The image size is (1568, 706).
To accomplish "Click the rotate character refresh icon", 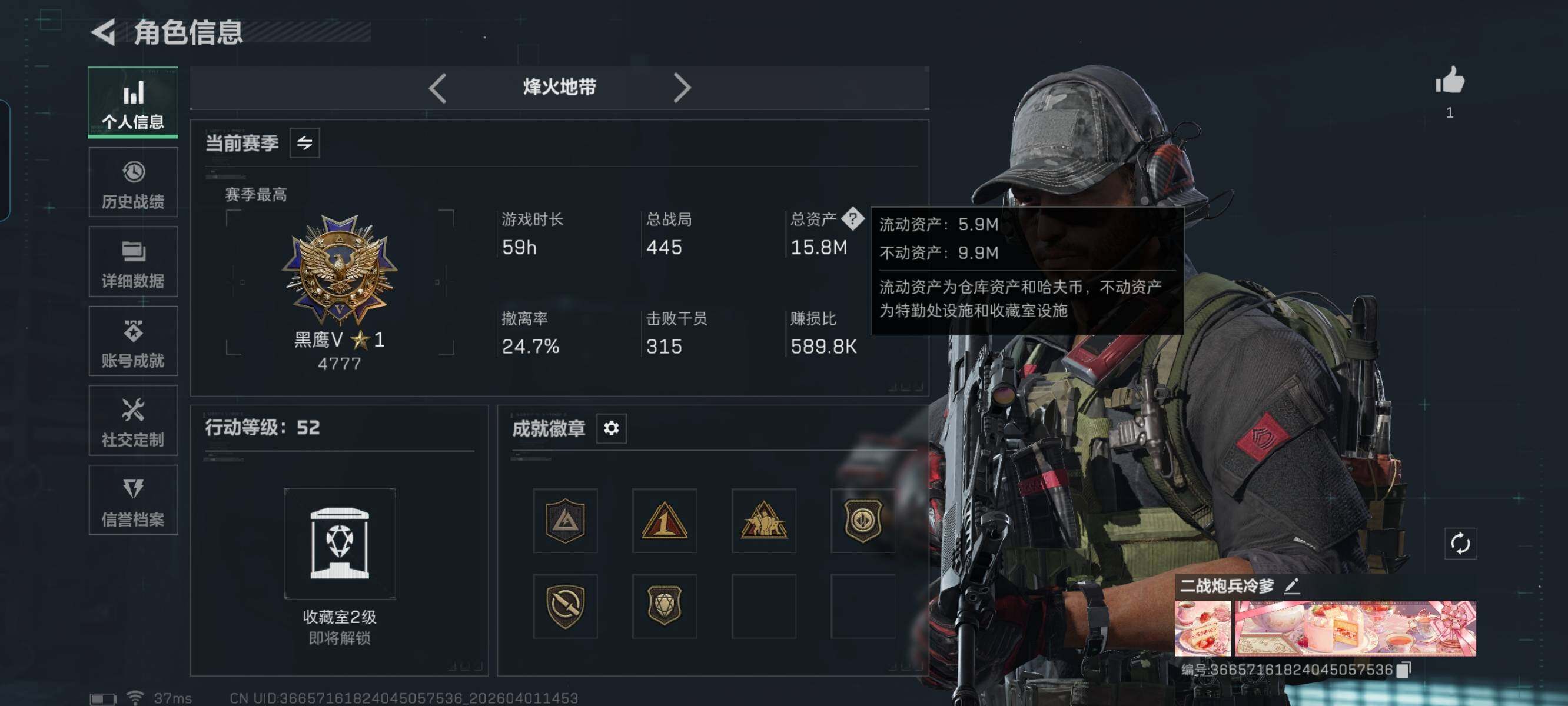I will pyautogui.click(x=1460, y=543).
